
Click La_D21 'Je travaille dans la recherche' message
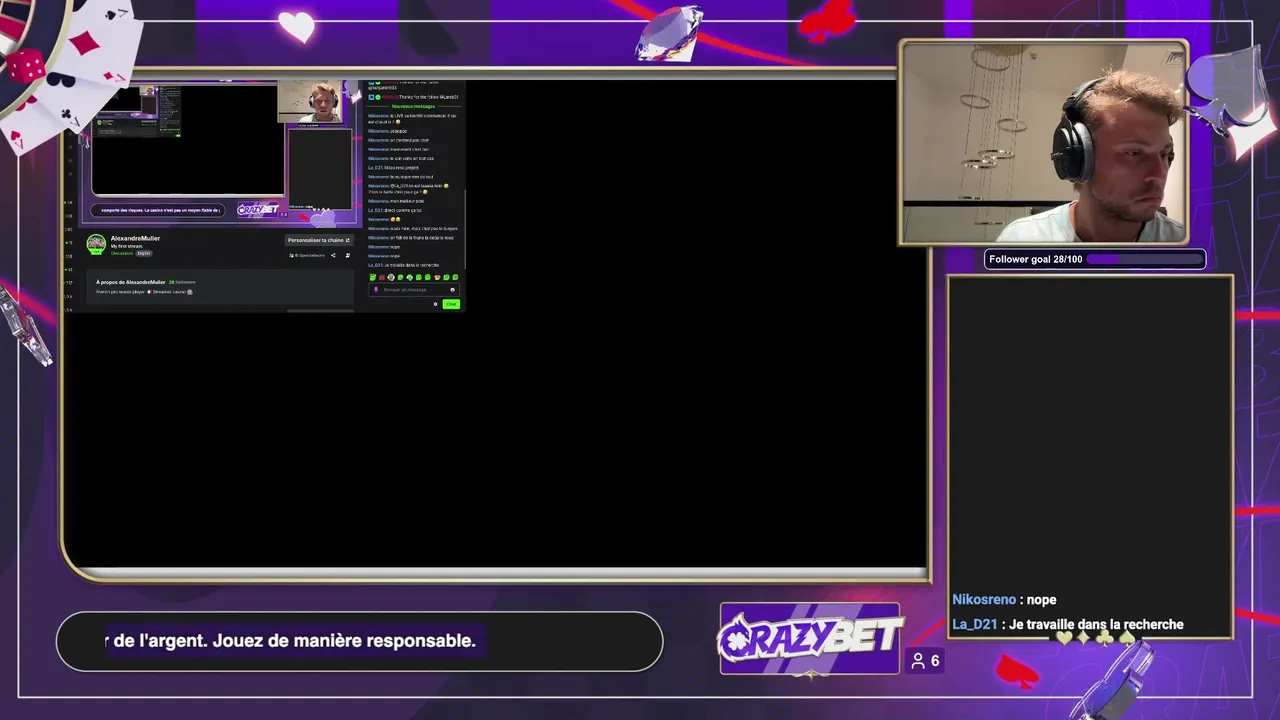(1068, 624)
